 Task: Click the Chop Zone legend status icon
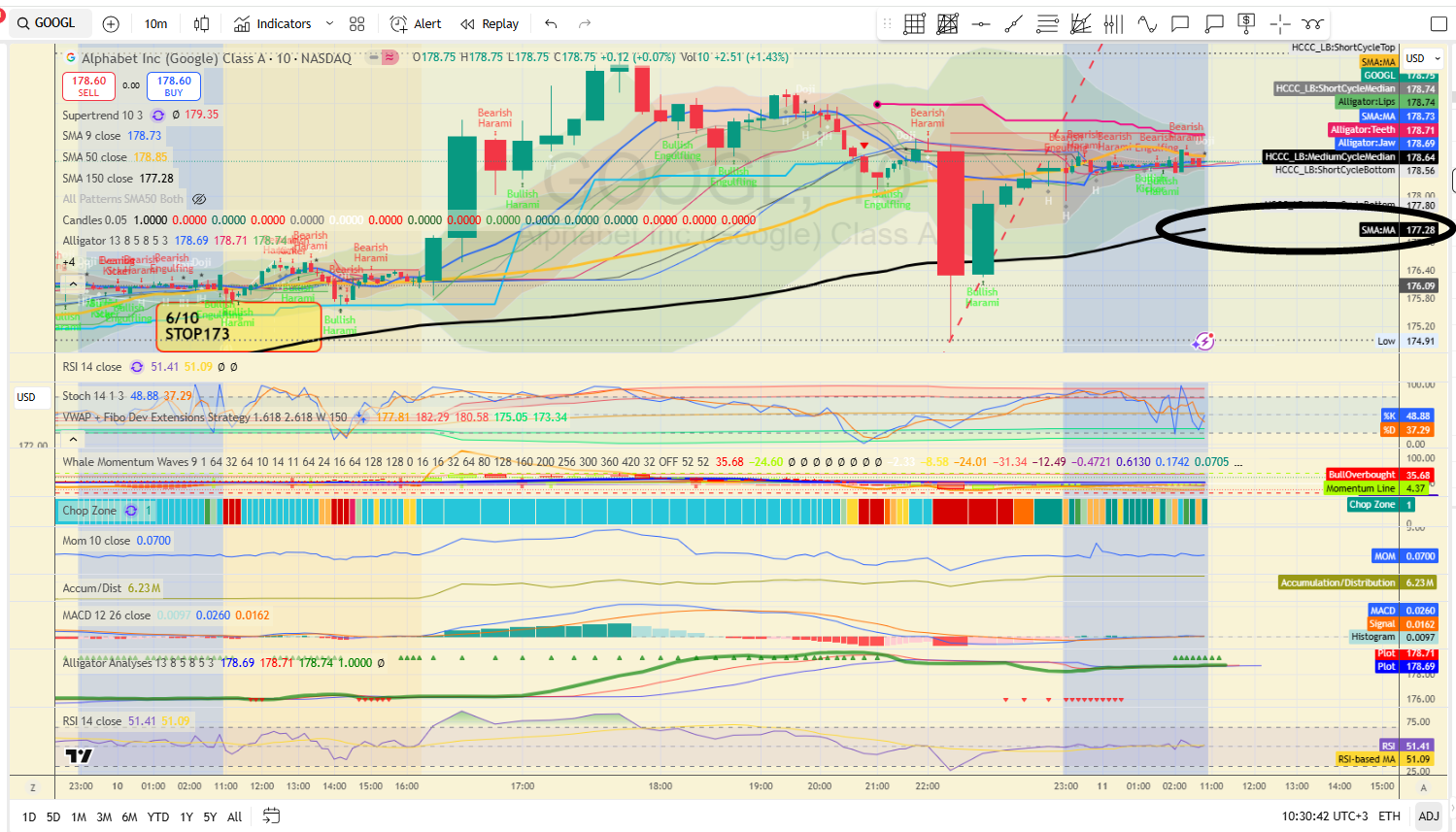pyautogui.click(x=131, y=511)
